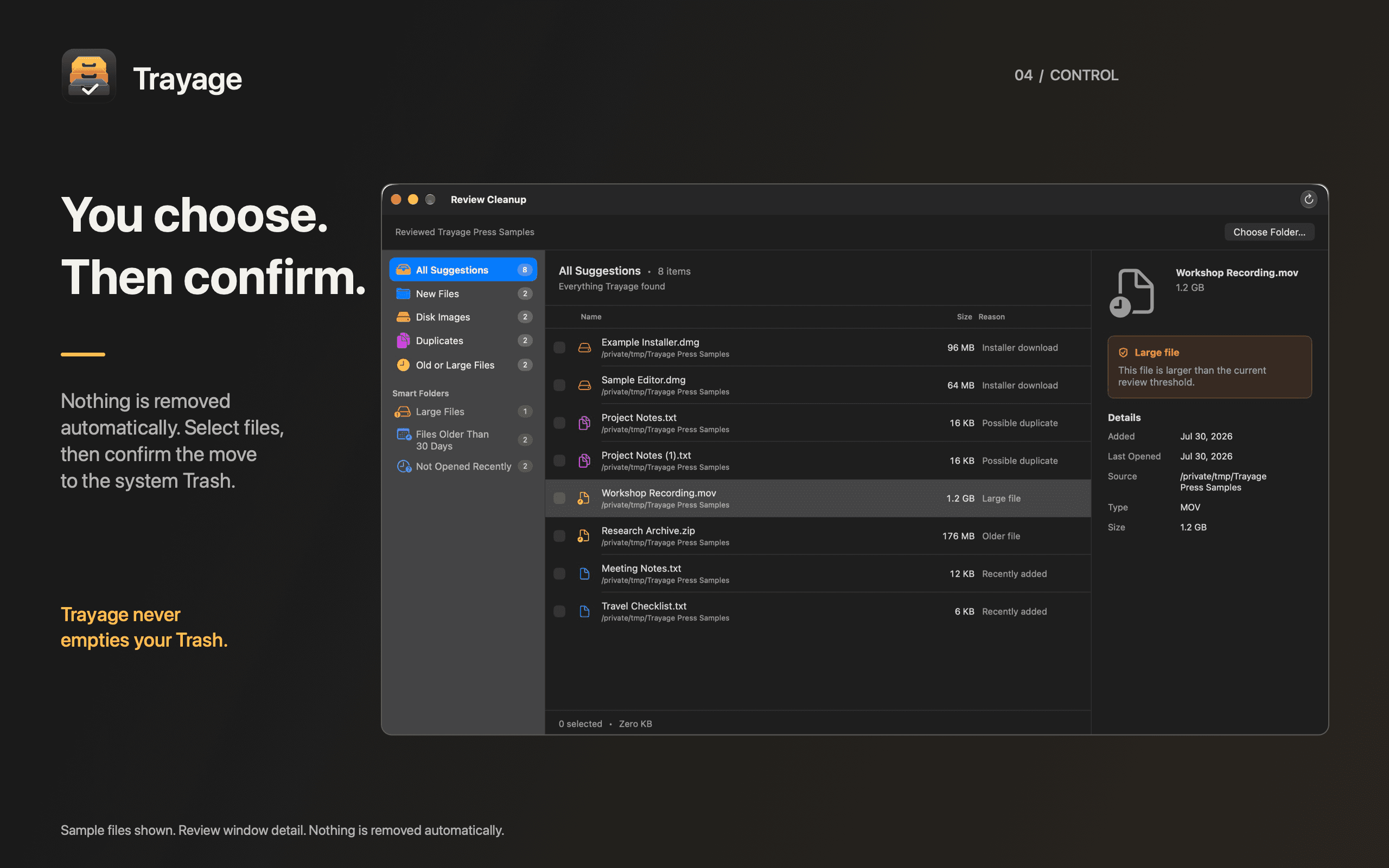Viewport: 1389px width, 868px height.
Task: Click the Old or Large Files clock icon
Action: [403, 365]
